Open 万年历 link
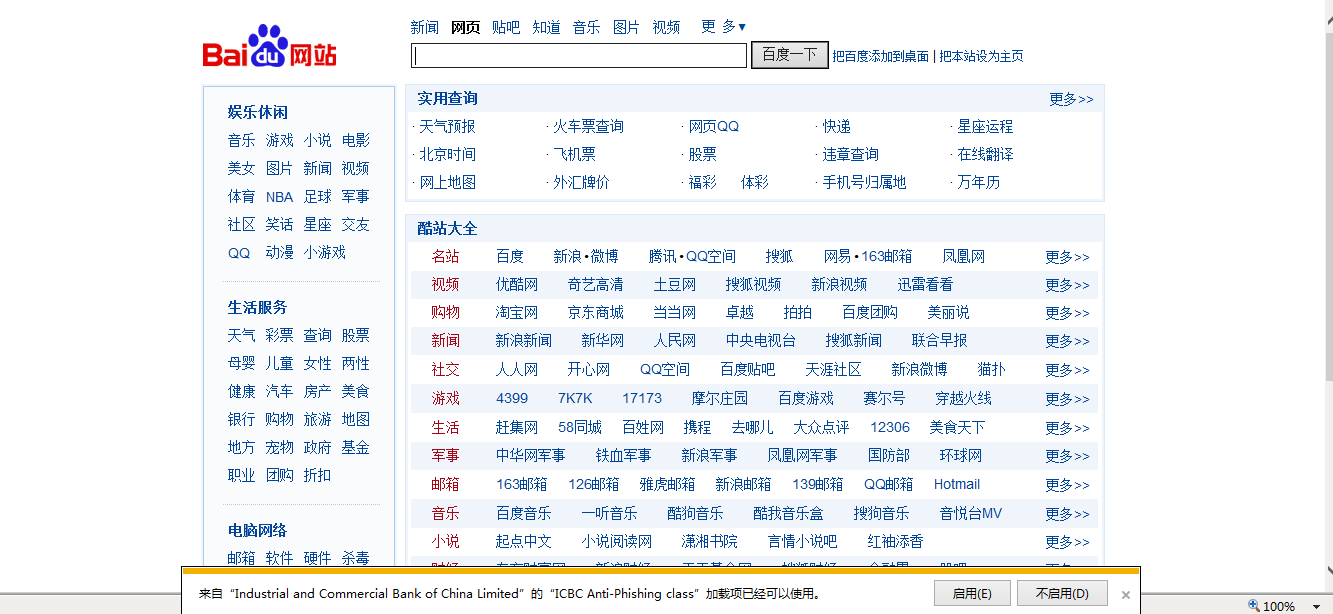1333x614 pixels. pyautogui.click(x=978, y=182)
